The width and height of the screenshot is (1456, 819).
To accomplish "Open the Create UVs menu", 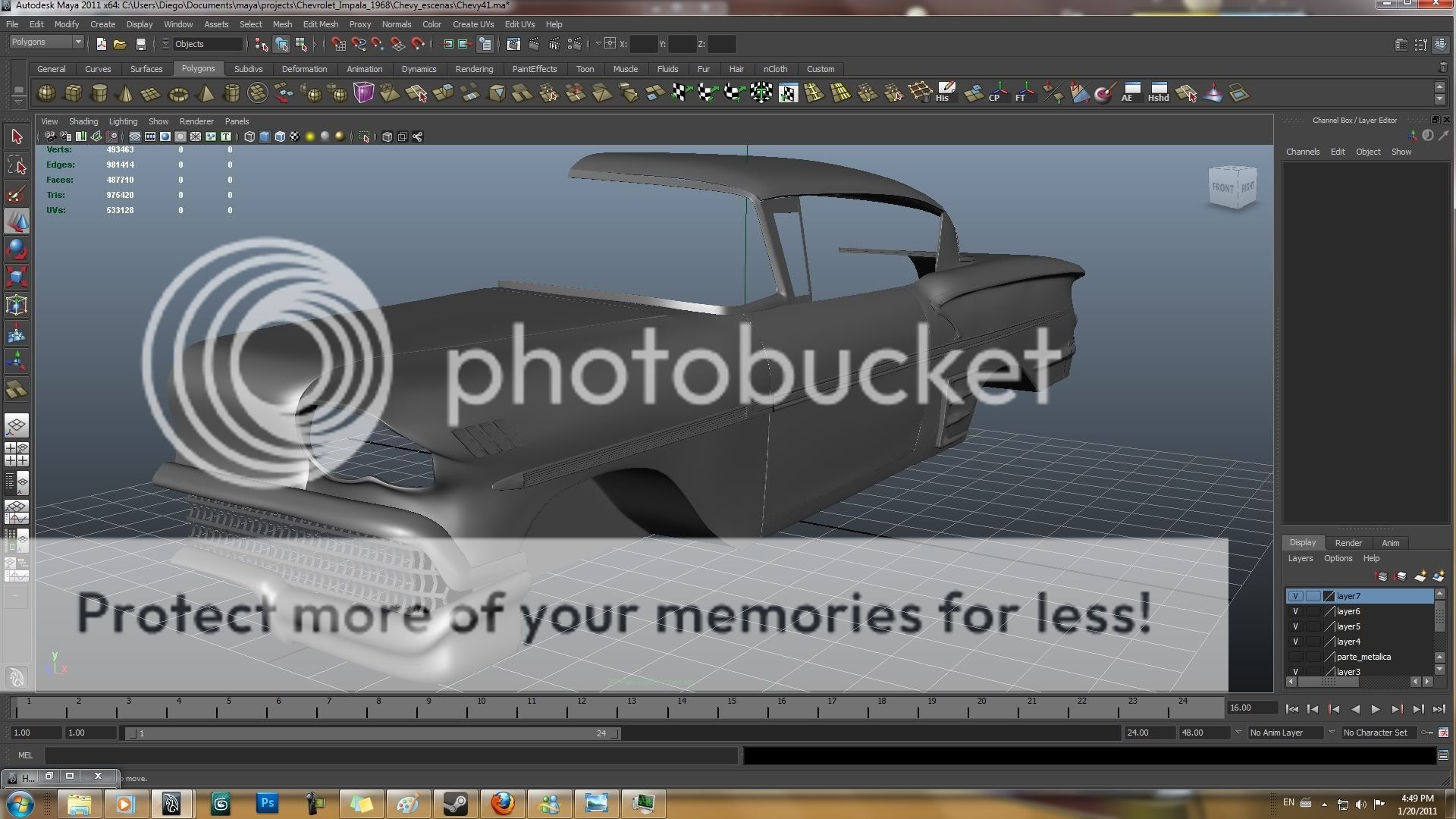I will [x=473, y=24].
